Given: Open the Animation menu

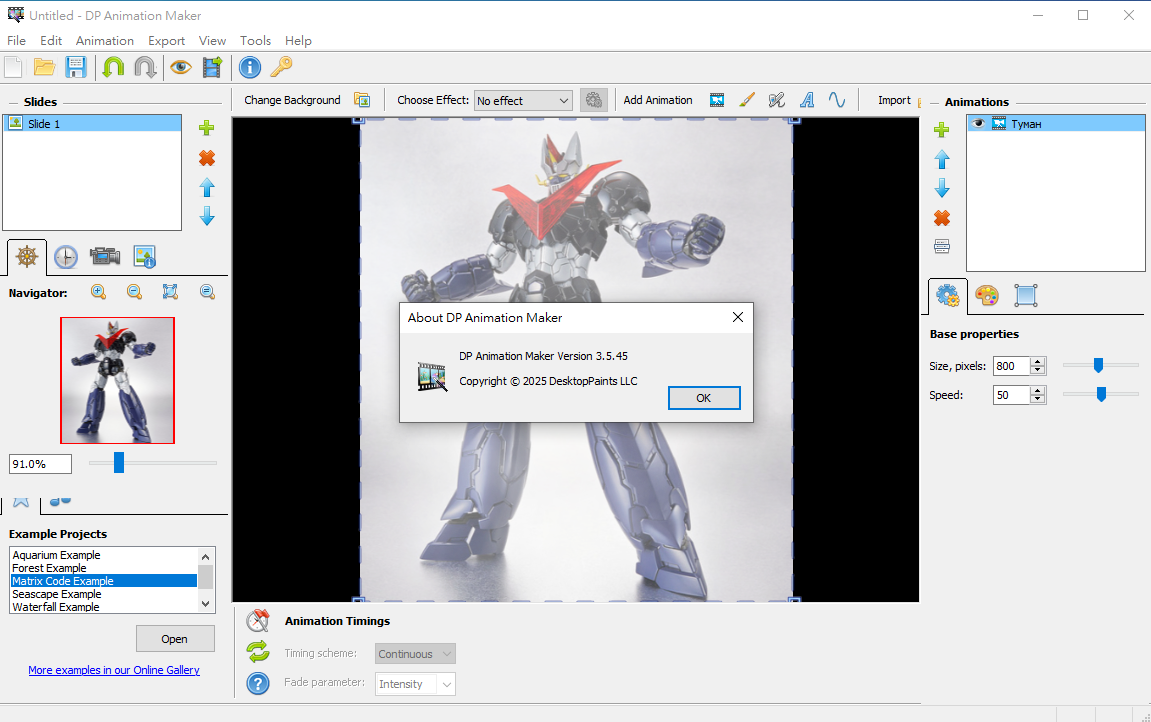Looking at the screenshot, I should click(x=104, y=40).
